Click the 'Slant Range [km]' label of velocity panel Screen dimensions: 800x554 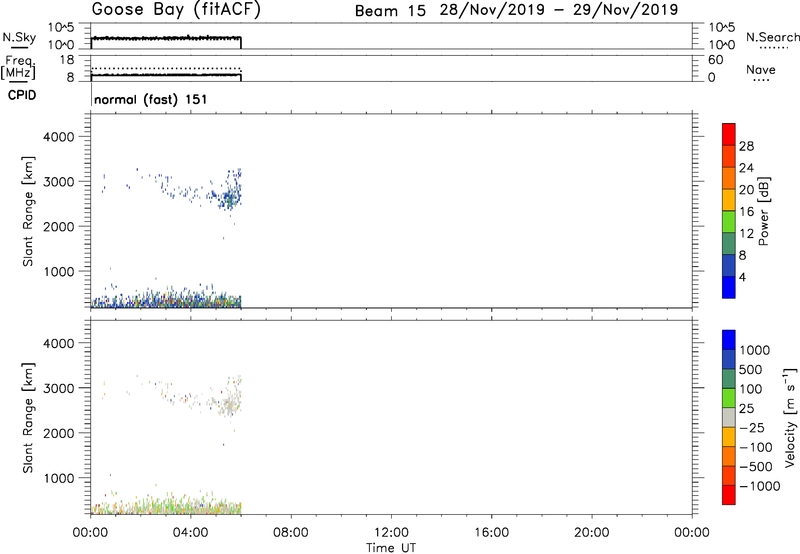(x=28, y=418)
